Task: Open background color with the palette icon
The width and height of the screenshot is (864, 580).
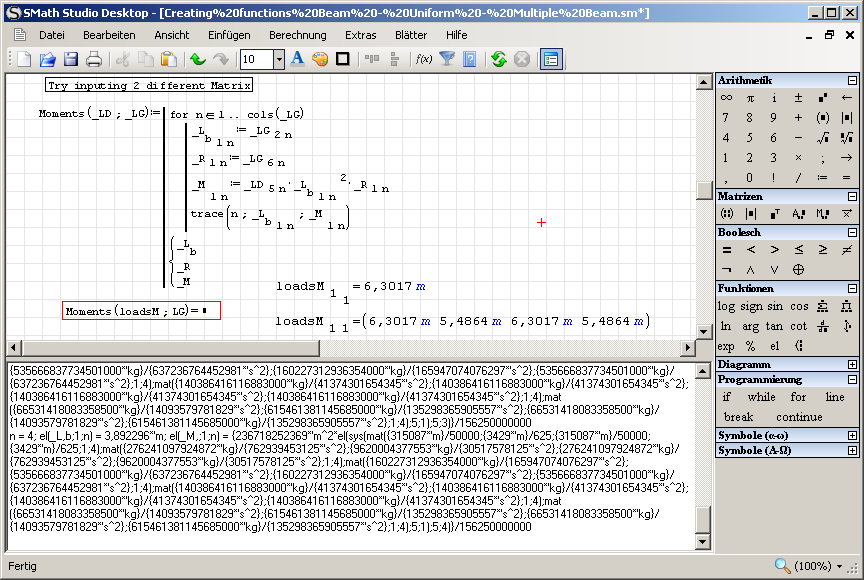Action: coord(320,60)
